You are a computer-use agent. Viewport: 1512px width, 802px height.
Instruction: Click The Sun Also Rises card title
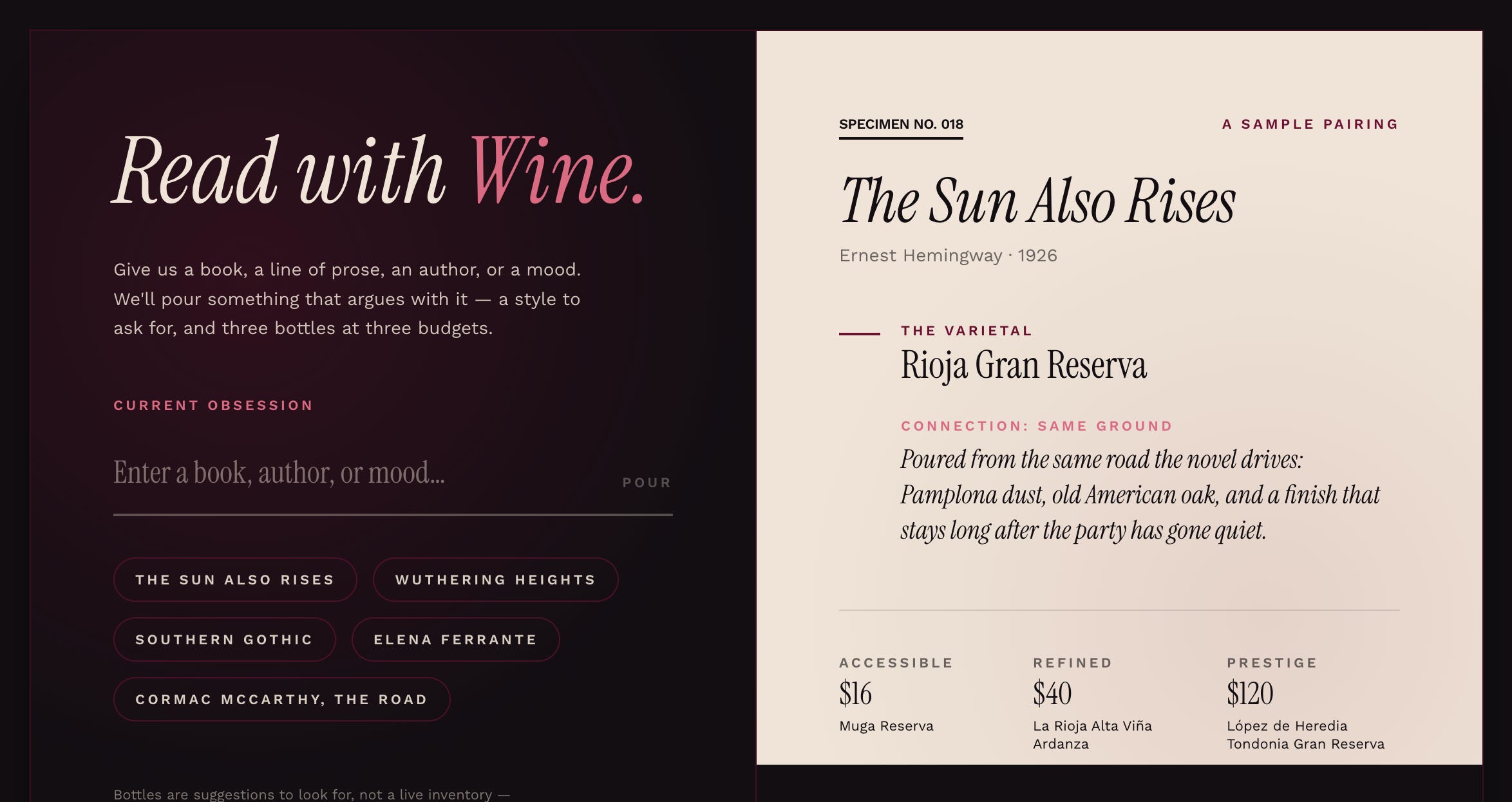(x=1037, y=201)
